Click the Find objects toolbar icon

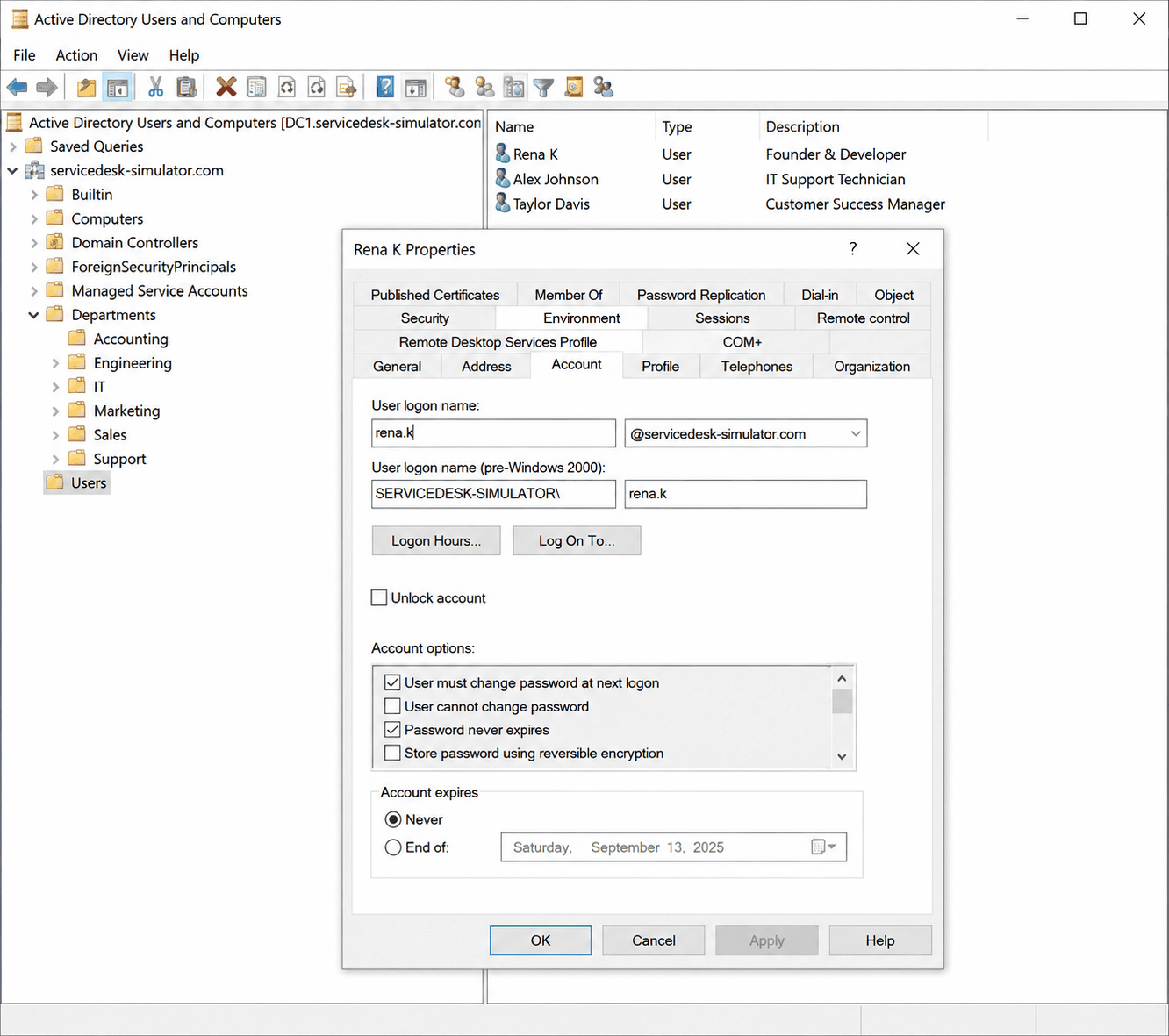click(574, 87)
